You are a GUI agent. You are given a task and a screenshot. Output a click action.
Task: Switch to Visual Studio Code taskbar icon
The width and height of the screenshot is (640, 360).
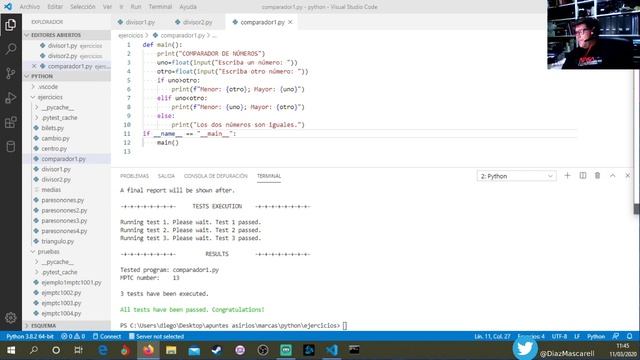[x=331, y=350]
